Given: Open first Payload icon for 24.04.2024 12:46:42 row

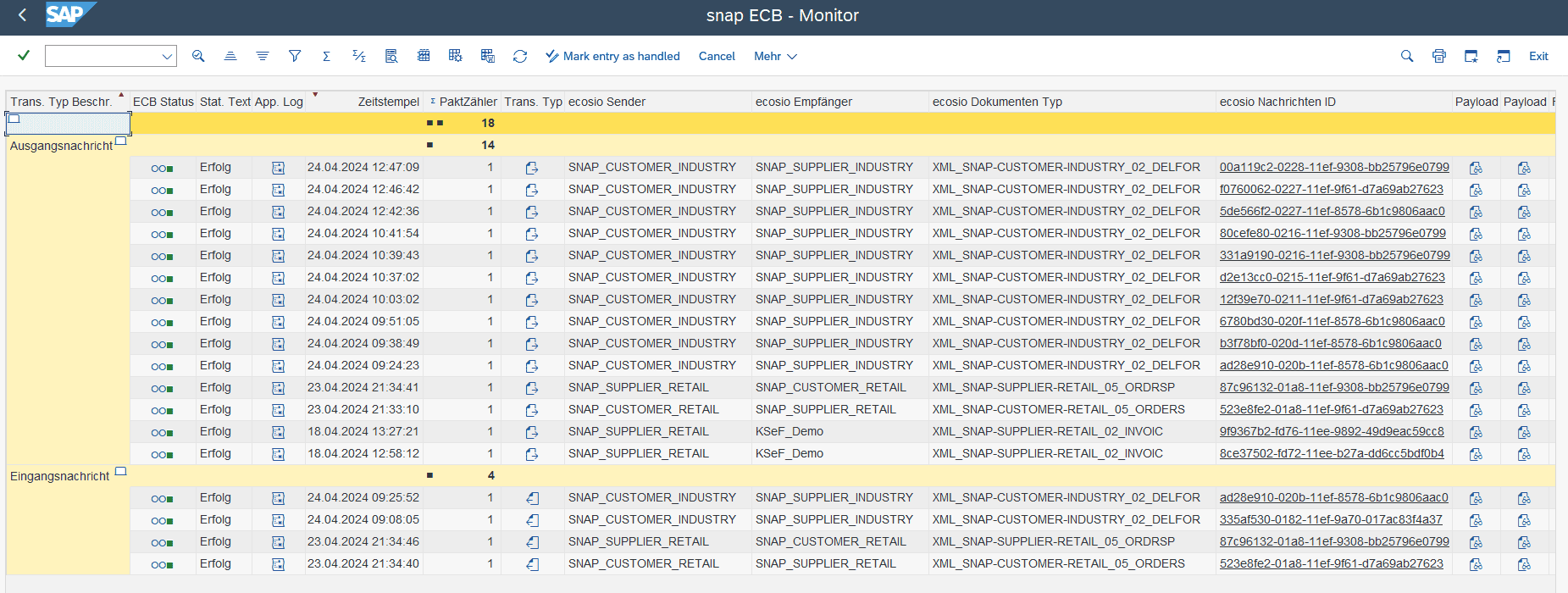Looking at the screenshot, I should tap(1476, 190).
